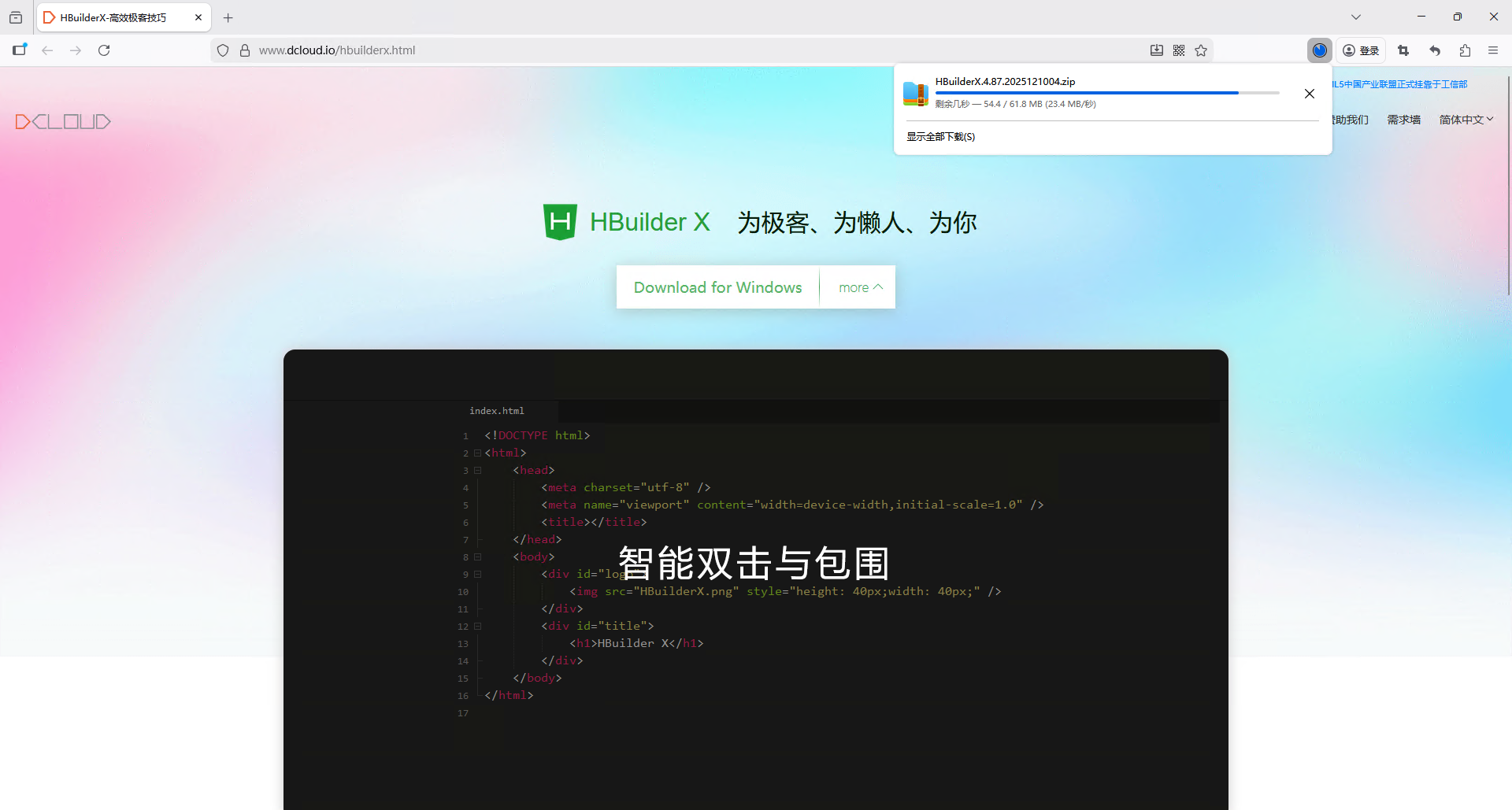Viewport: 1512px width, 810px height.
Task: Open the QR code scanner in the address bar
Action: (1179, 50)
